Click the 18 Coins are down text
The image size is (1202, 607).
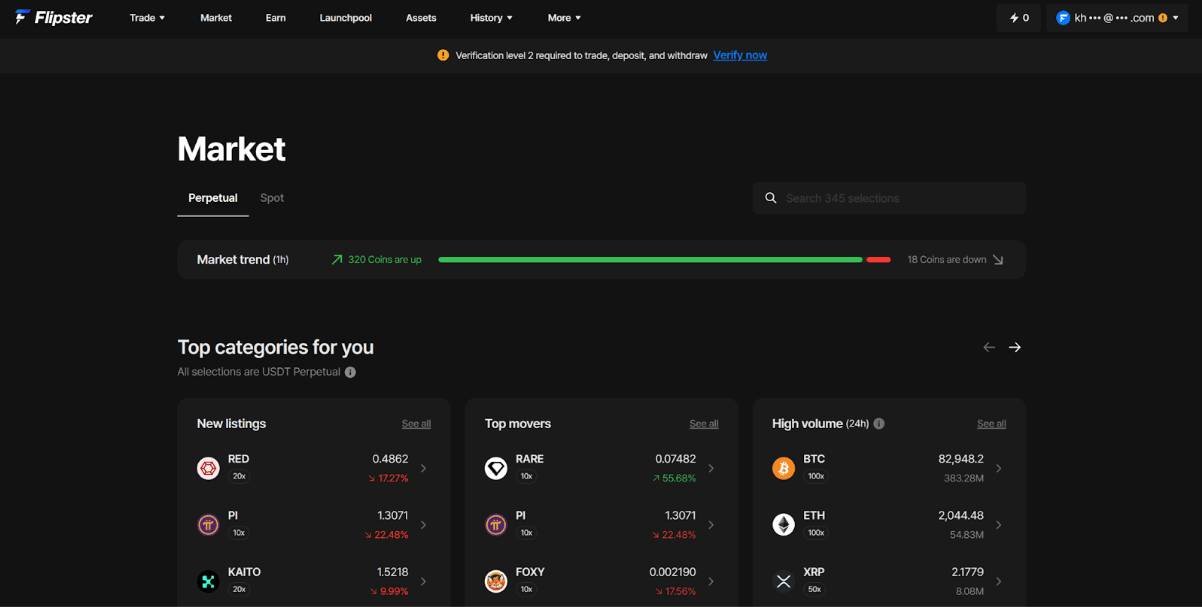[947, 260]
